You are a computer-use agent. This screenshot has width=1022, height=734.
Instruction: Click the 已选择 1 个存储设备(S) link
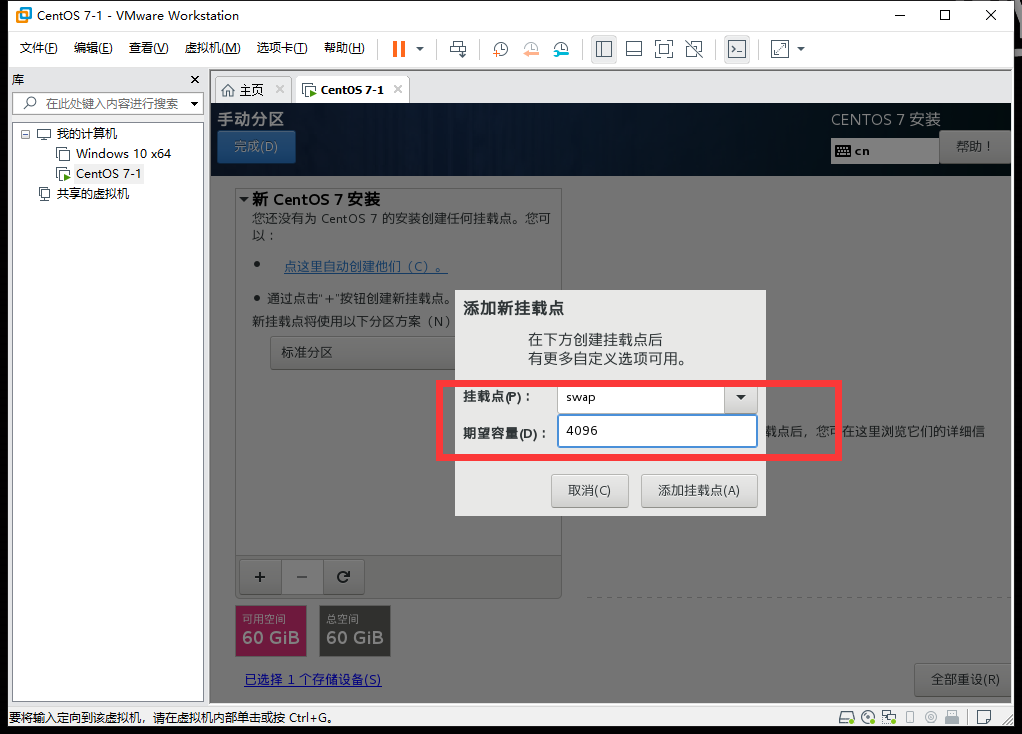click(313, 680)
